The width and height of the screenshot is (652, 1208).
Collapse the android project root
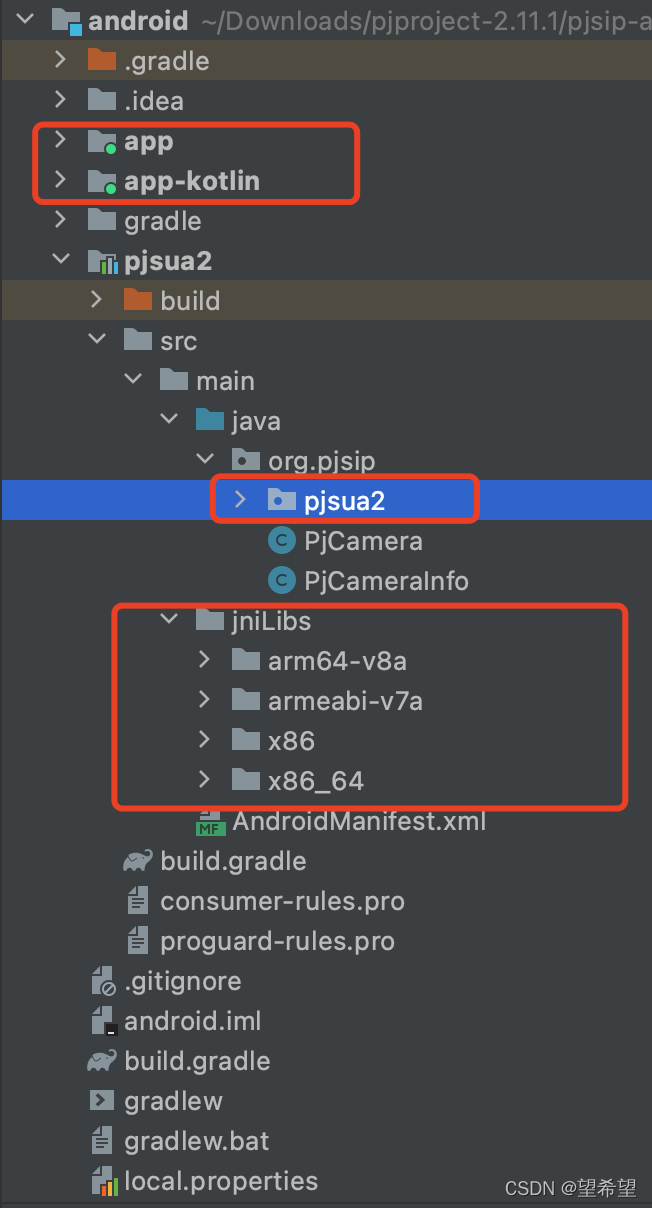pos(24,18)
